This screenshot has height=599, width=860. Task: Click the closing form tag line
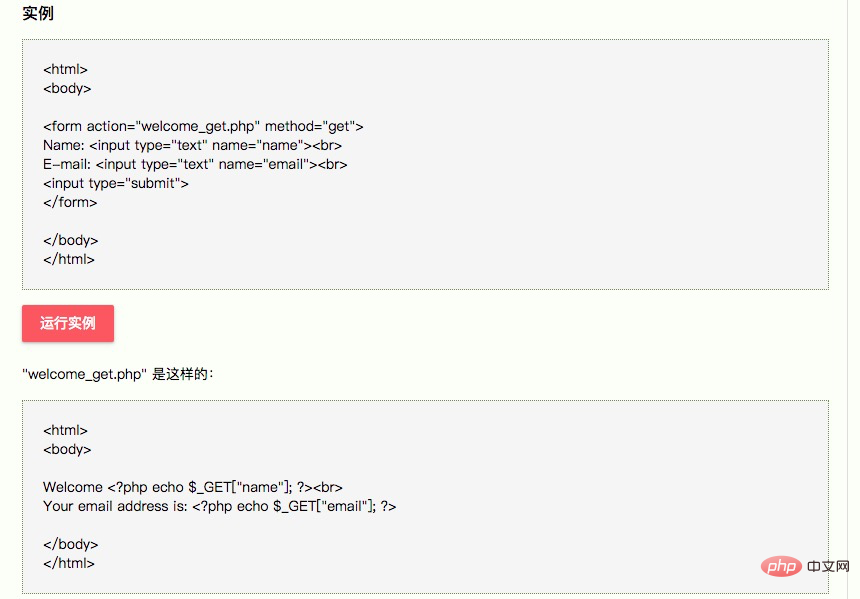(70, 202)
